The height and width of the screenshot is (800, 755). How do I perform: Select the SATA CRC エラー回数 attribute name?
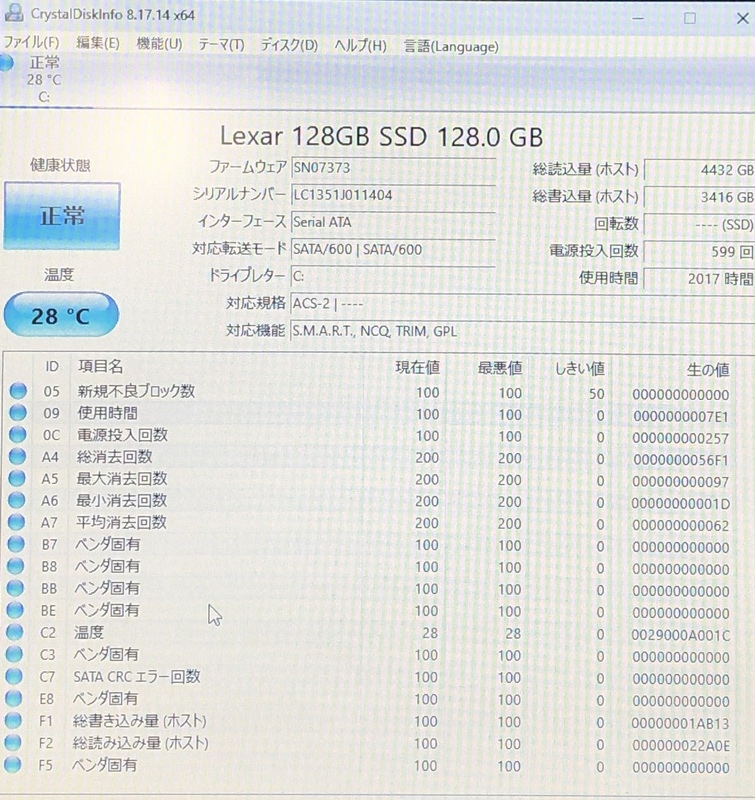click(137, 677)
